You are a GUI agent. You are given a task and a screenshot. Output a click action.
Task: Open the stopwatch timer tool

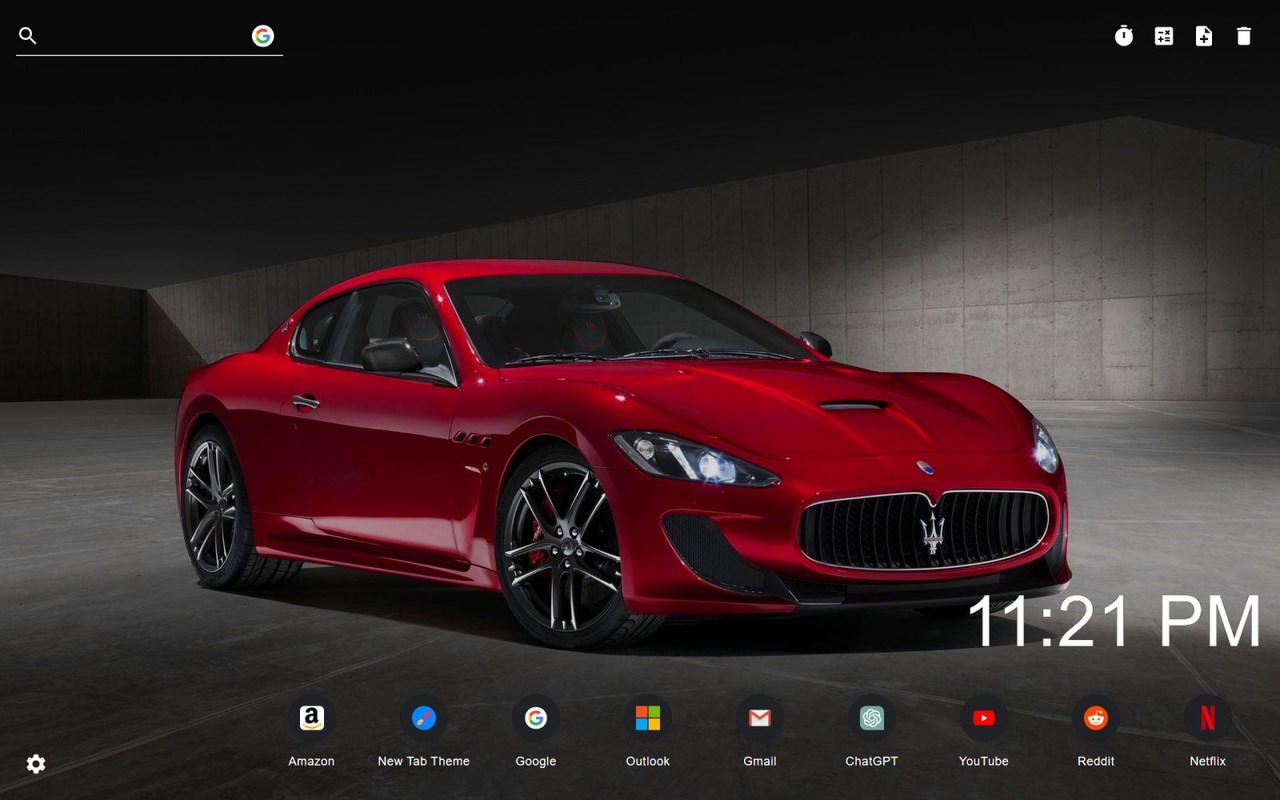1124,36
